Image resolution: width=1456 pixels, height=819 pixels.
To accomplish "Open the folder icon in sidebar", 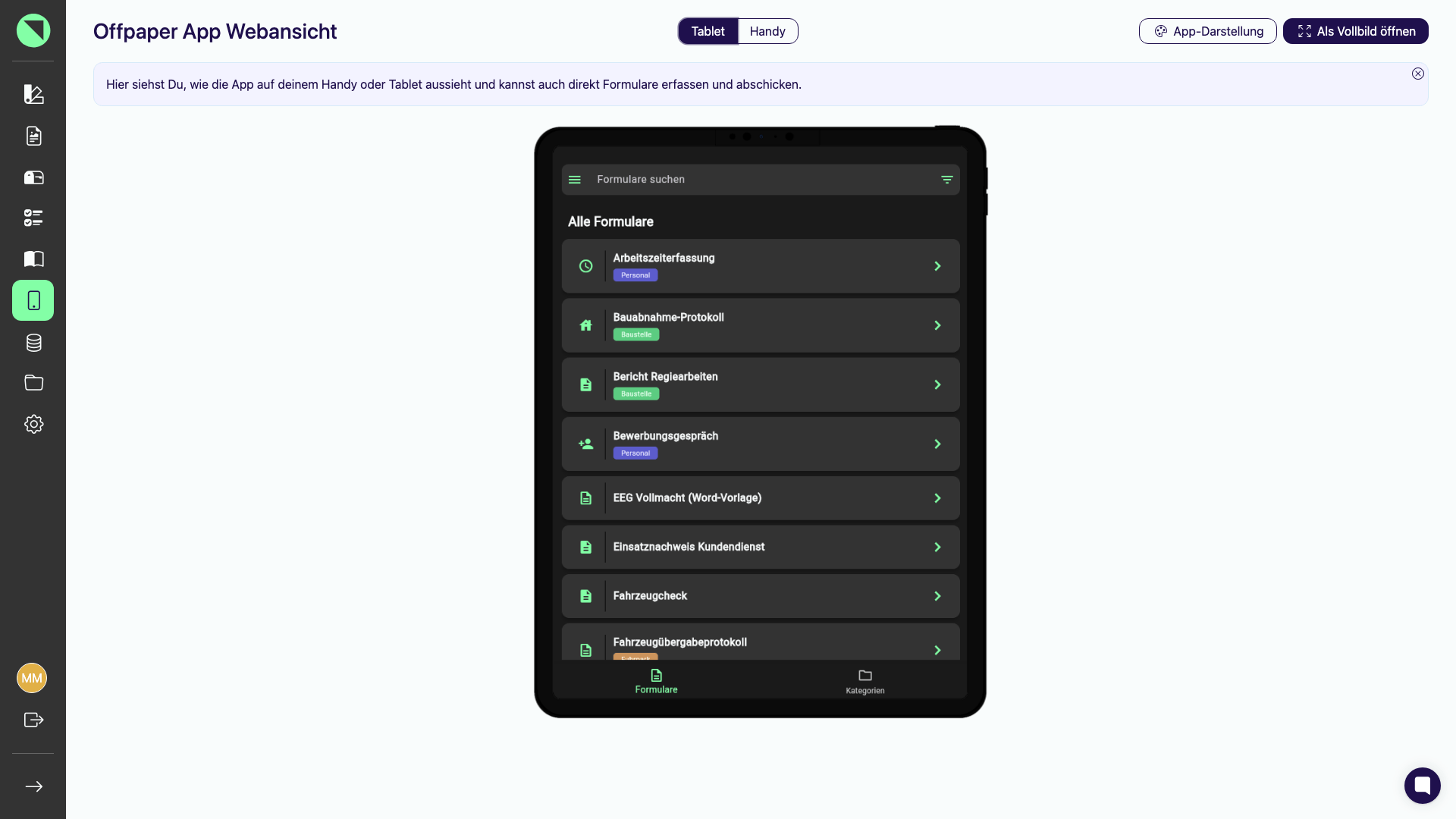I will click(33, 382).
